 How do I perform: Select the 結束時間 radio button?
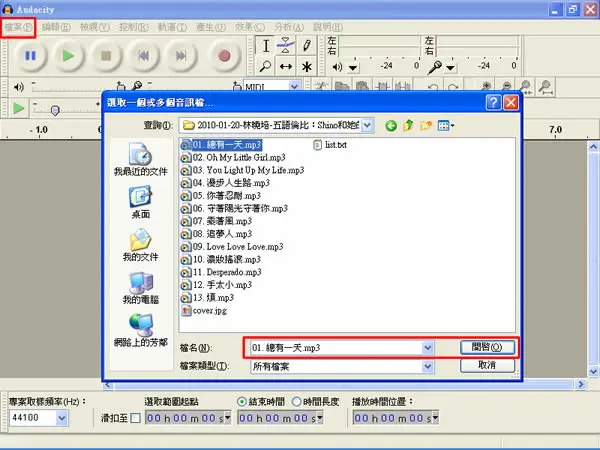point(241,402)
